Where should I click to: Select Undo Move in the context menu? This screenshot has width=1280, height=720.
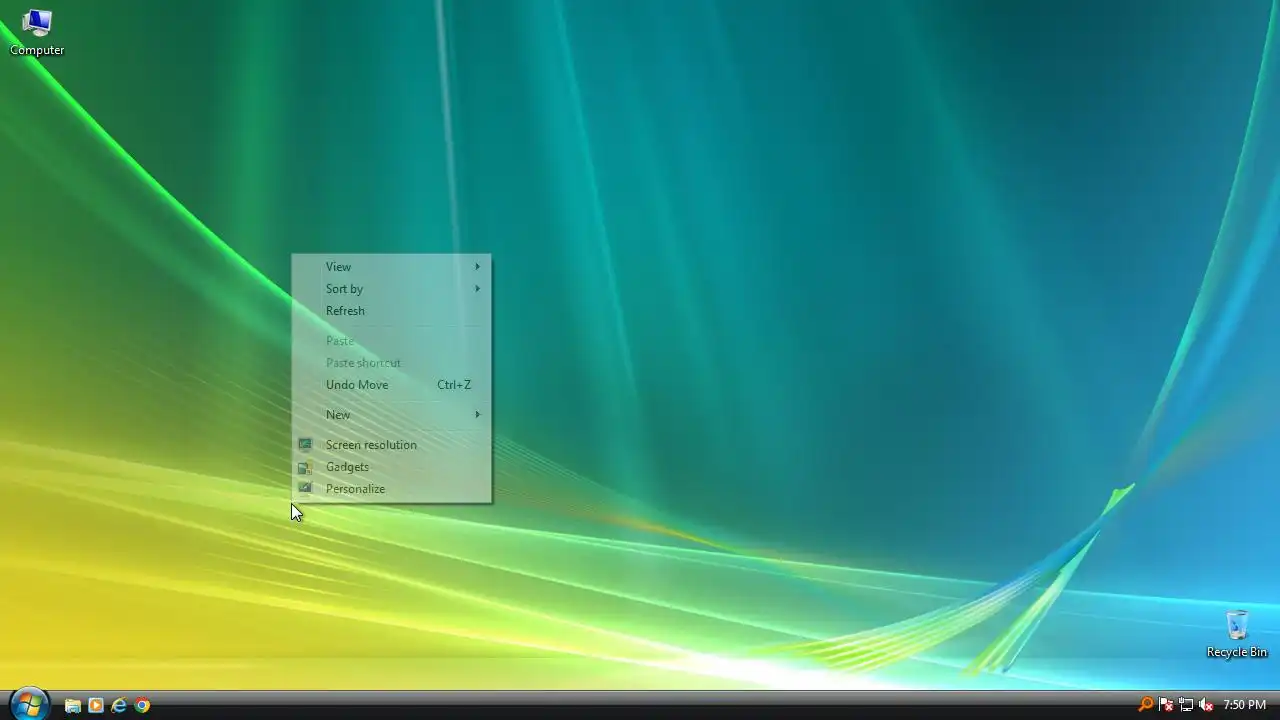pyautogui.click(x=391, y=385)
